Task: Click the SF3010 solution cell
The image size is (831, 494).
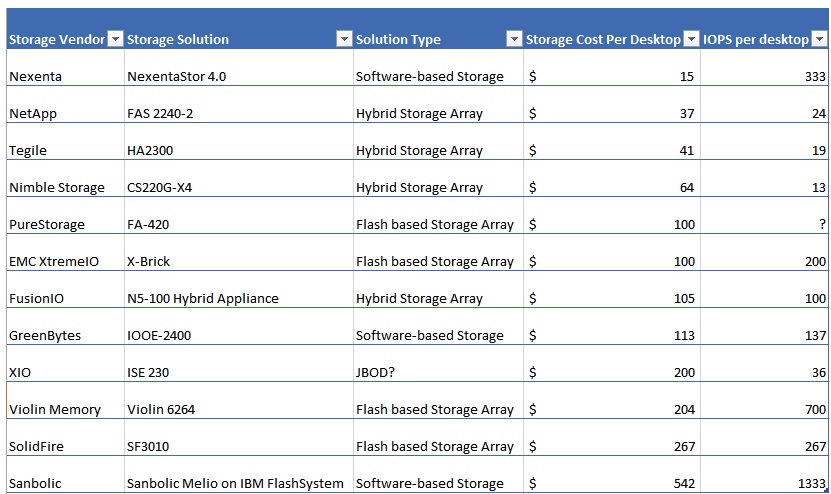Action: [239, 438]
